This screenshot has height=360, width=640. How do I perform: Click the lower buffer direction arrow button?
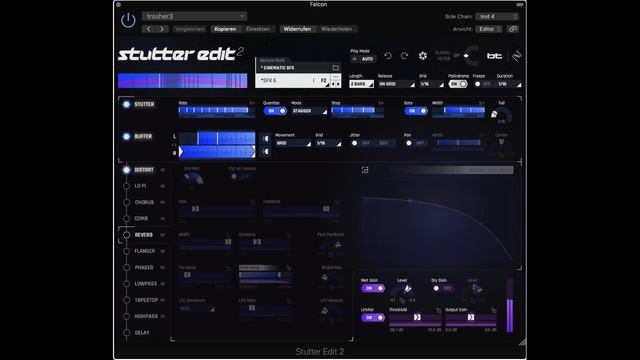click(266, 152)
